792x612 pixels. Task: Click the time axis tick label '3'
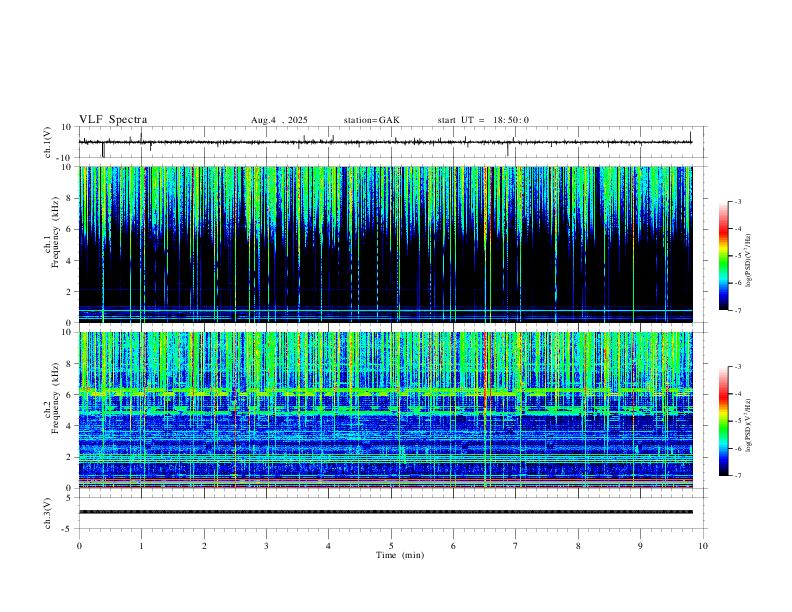[266, 546]
